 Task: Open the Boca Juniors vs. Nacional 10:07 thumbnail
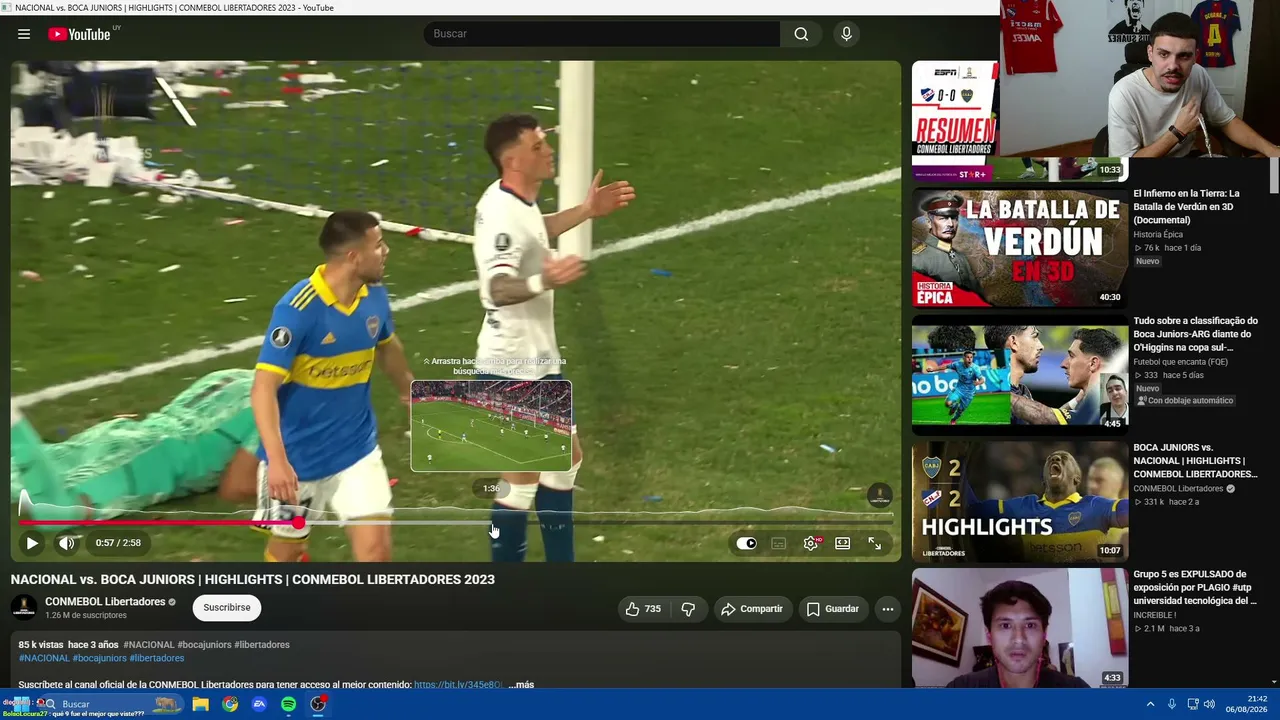1020,500
